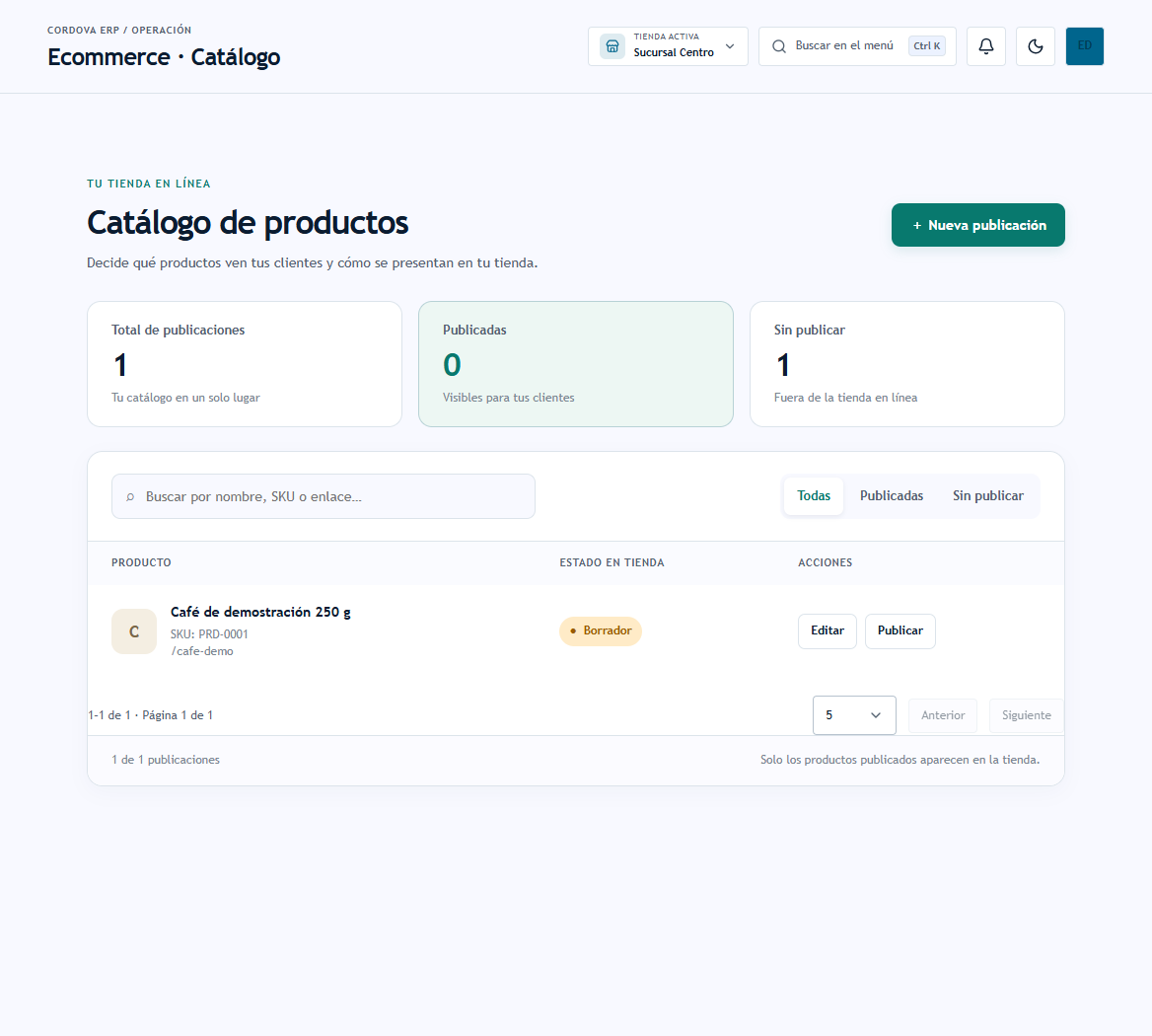
Task: Click the Borrador status badge
Action: [601, 631]
